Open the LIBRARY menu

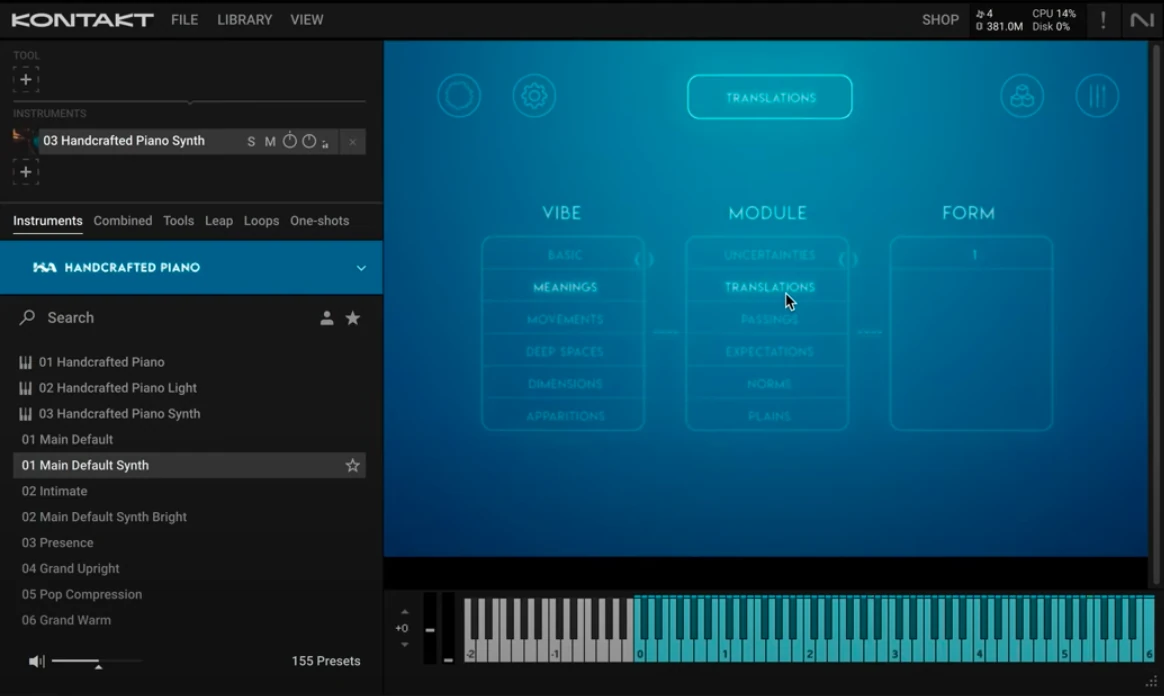point(244,20)
